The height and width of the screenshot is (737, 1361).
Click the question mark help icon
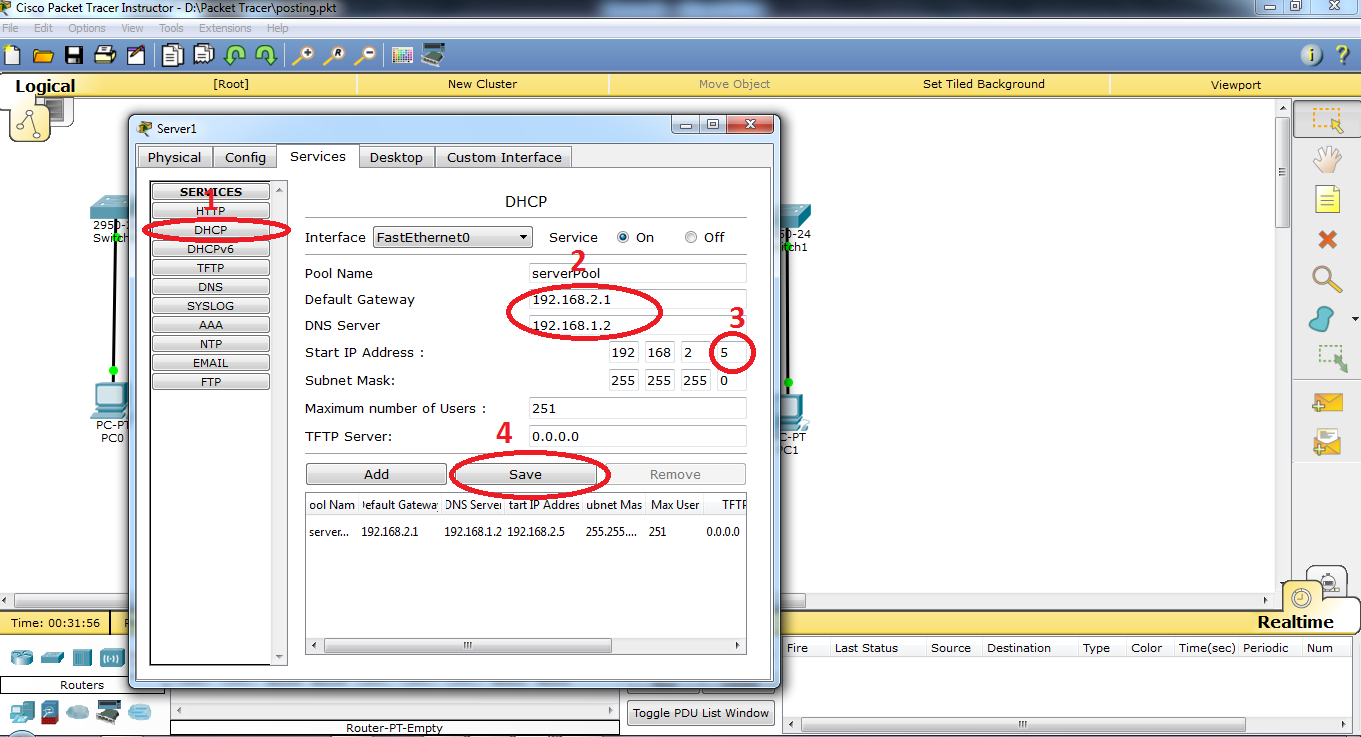click(x=1343, y=55)
